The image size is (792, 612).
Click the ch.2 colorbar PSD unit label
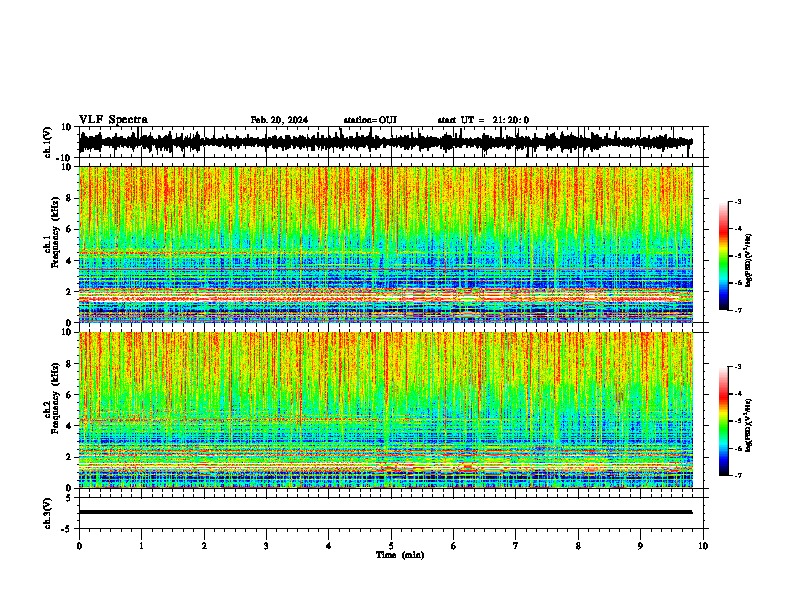tap(749, 425)
